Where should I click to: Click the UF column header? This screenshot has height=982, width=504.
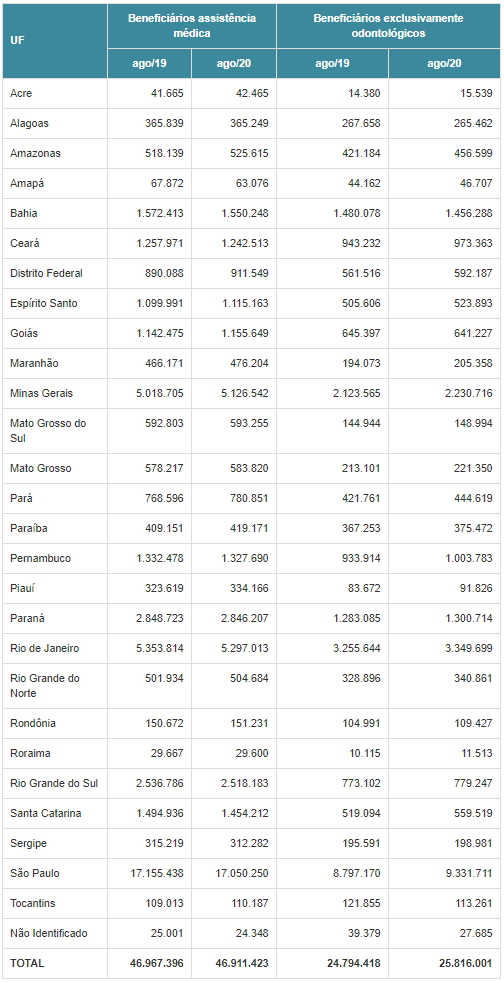tap(17, 41)
